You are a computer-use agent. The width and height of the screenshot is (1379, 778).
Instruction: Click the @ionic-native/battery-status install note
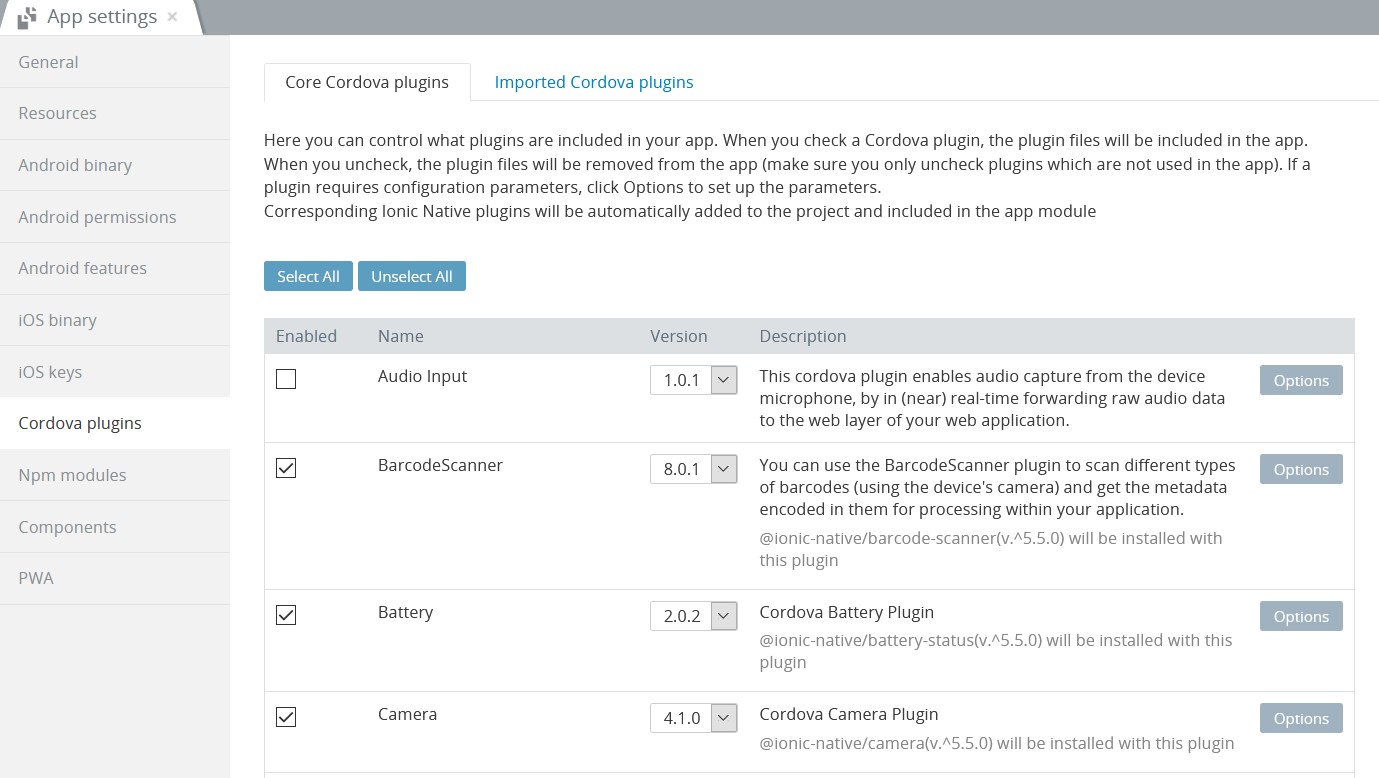996,651
